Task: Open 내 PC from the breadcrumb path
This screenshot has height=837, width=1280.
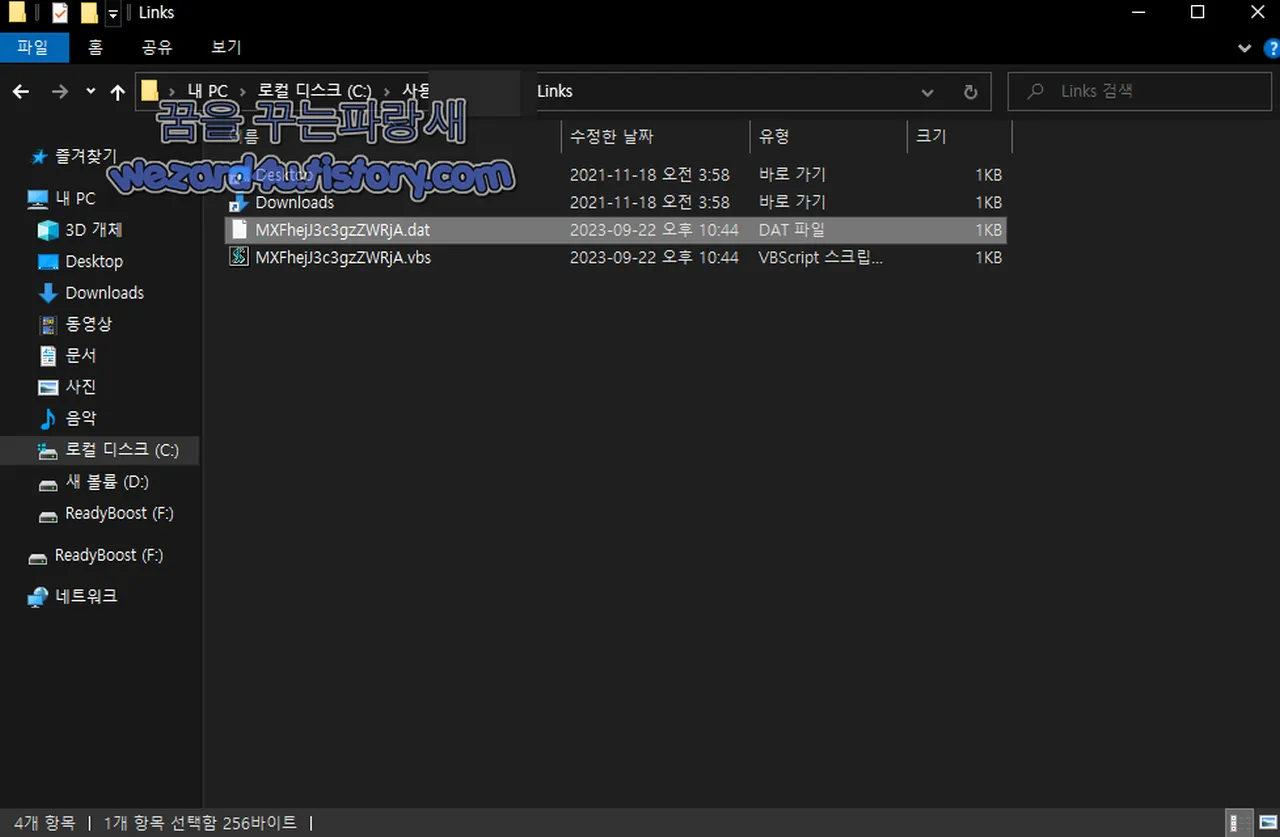Action: tap(207, 90)
